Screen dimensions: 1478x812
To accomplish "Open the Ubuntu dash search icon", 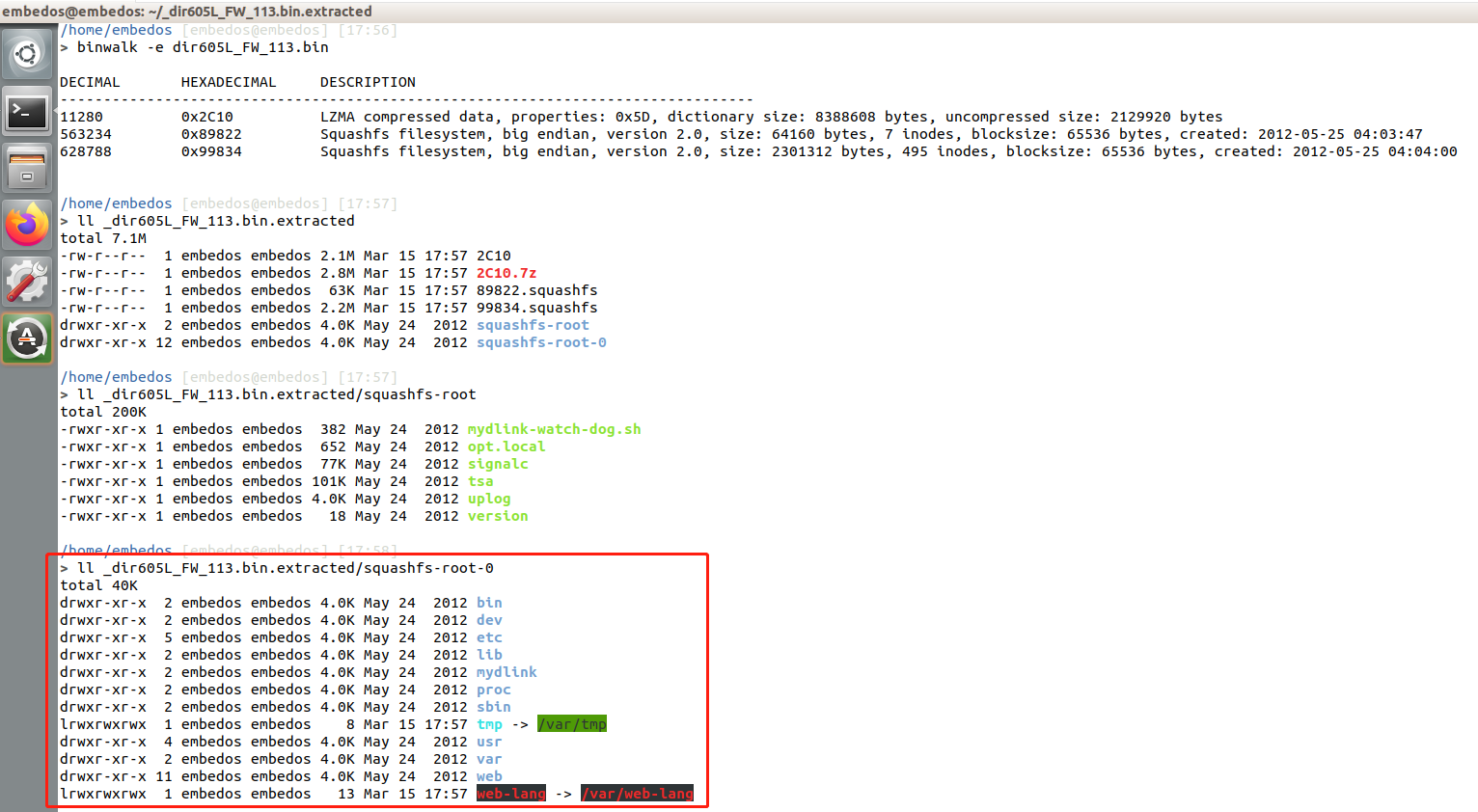I will point(27,54).
